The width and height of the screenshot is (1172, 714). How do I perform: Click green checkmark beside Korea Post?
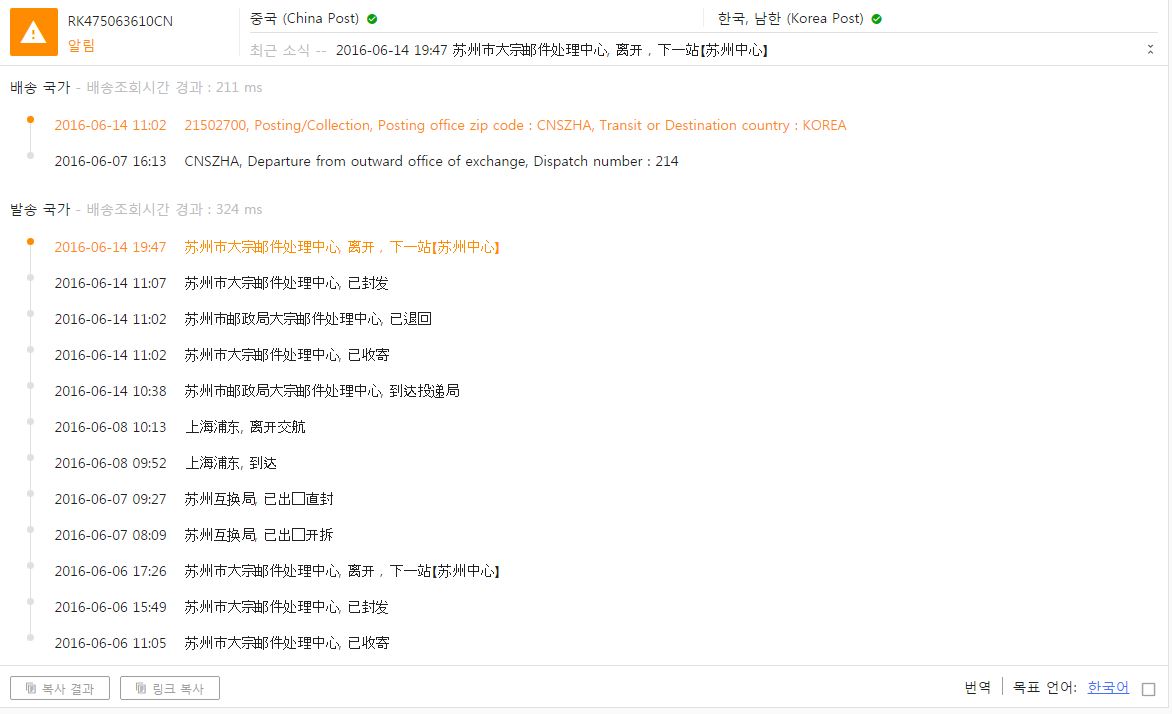coord(876,19)
